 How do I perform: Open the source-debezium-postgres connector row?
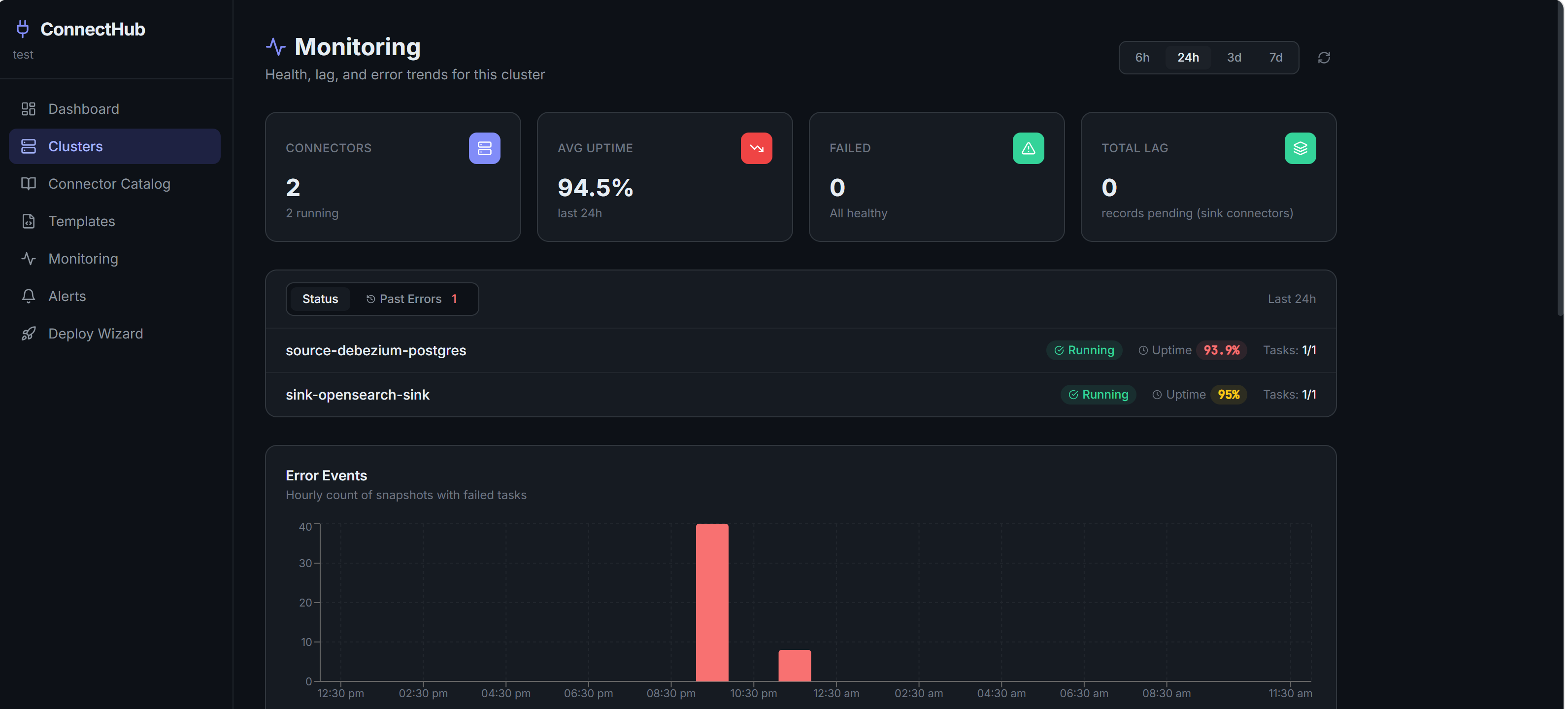pyautogui.click(x=801, y=350)
